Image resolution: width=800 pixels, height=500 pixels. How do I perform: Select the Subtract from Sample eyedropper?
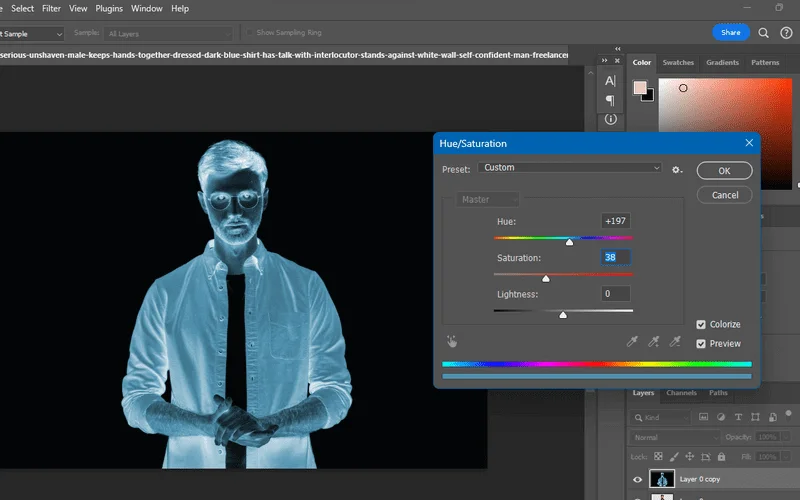[x=675, y=341]
